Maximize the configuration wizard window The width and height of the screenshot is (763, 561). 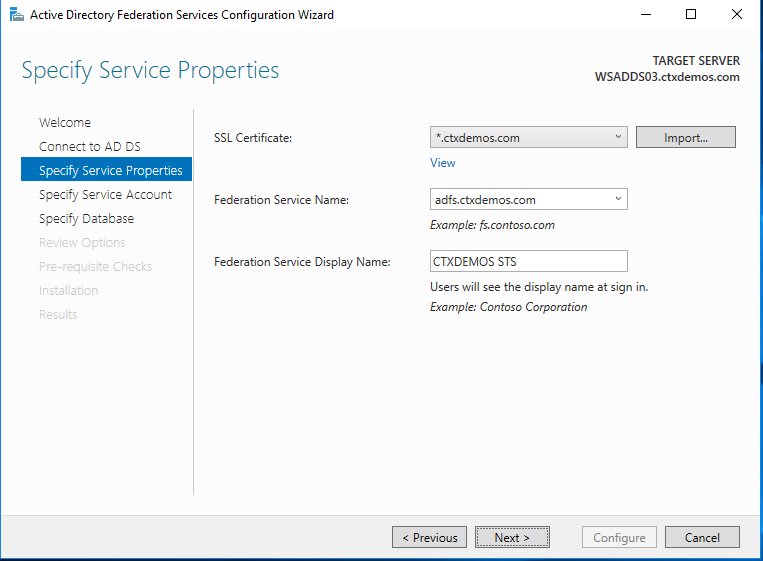pyautogui.click(x=691, y=15)
